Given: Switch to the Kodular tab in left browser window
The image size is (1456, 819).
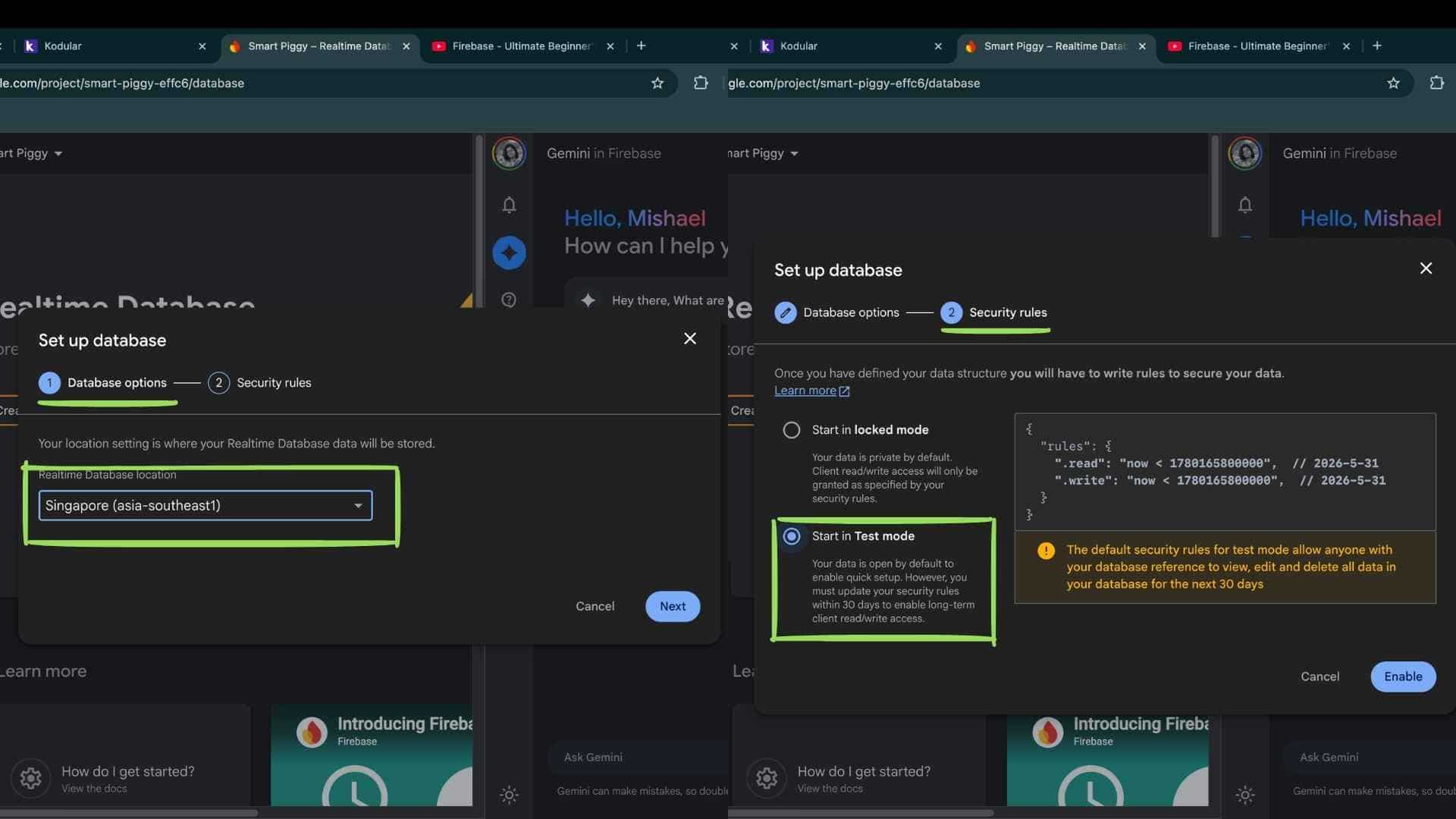Looking at the screenshot, I should point(114,46).
